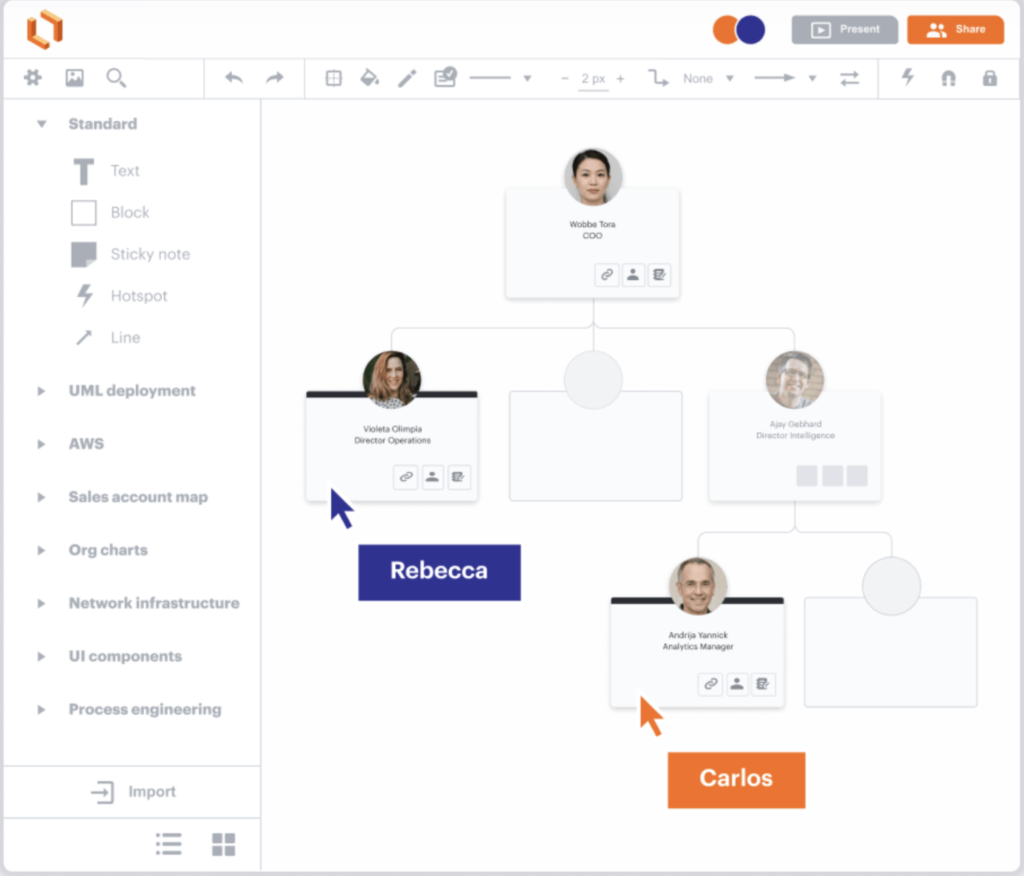The image size is (1024, 876).
Task: Switch to grid view in shape panel
Action: 223,844
